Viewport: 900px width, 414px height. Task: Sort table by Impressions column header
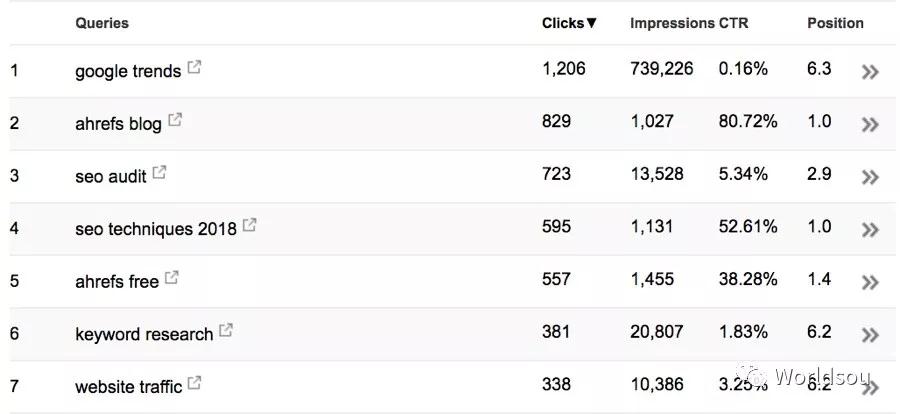point(672,23)
